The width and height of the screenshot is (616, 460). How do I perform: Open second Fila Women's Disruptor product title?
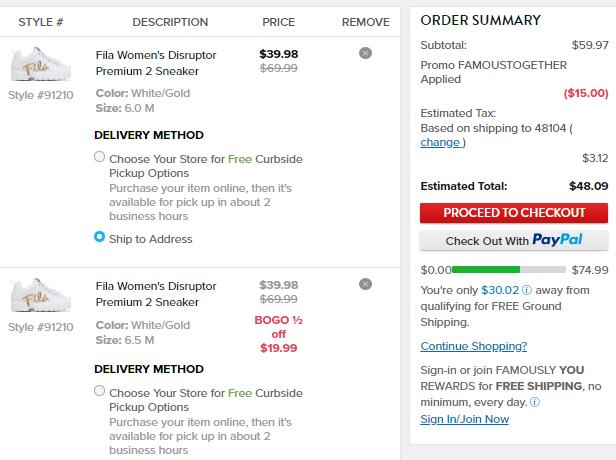pos(156,294)
